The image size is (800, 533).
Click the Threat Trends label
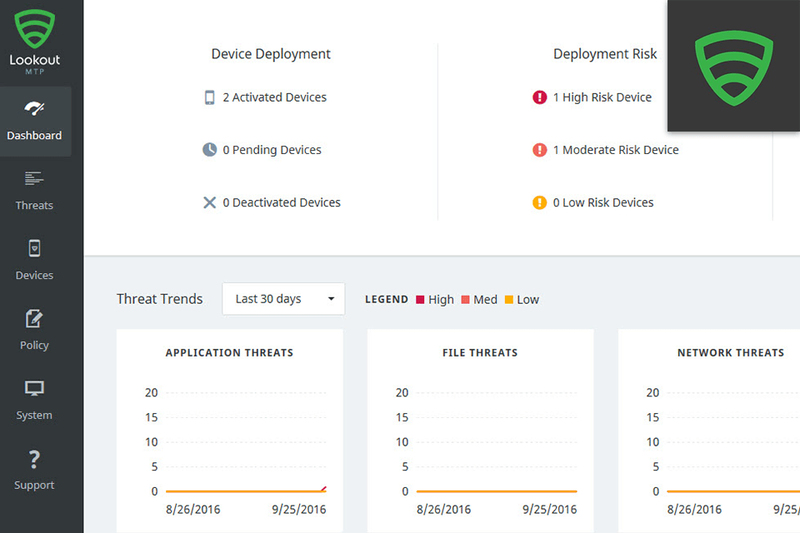point(160,299)
